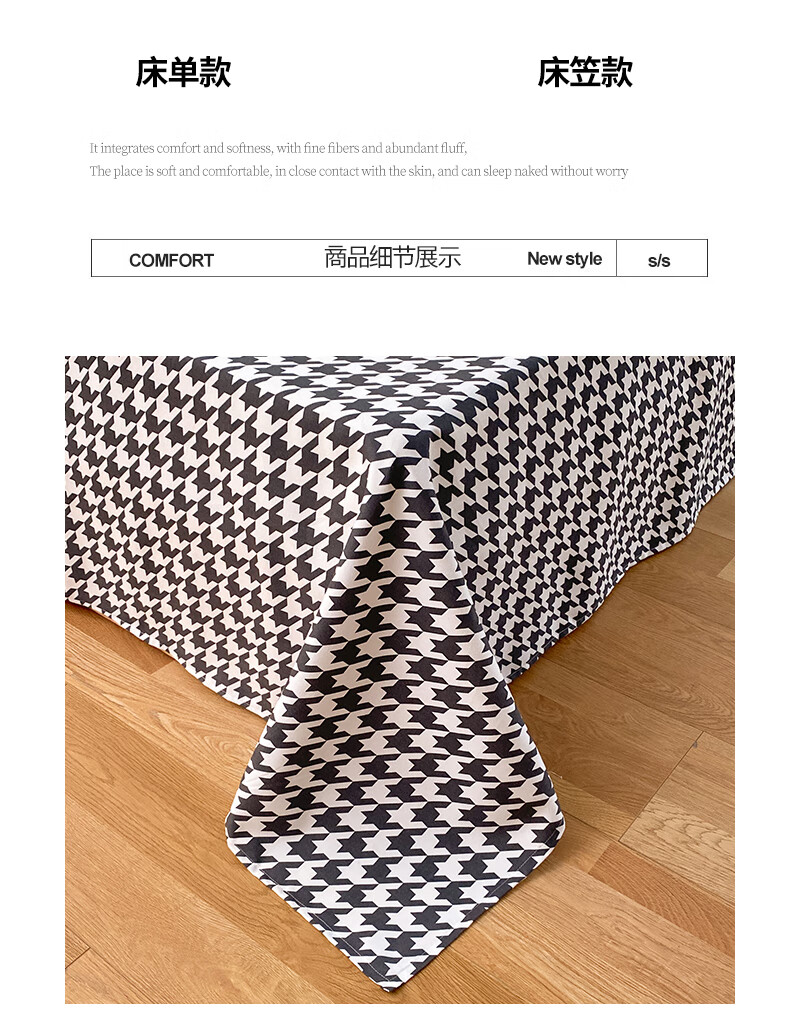Click the s/s box in banner
Image resolution: width=790 pixels, height=1022 pixels.
click(662, 258)
